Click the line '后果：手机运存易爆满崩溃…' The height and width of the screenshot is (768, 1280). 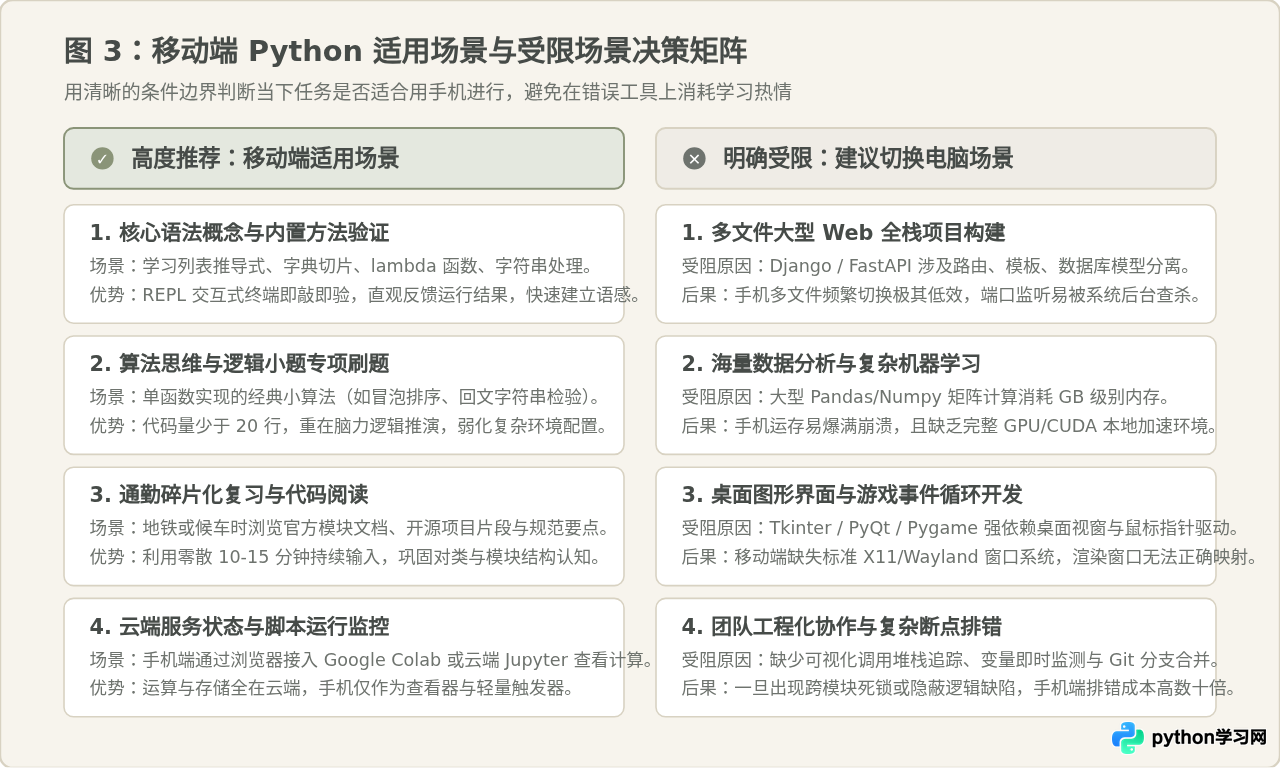(x=950, y=427)
